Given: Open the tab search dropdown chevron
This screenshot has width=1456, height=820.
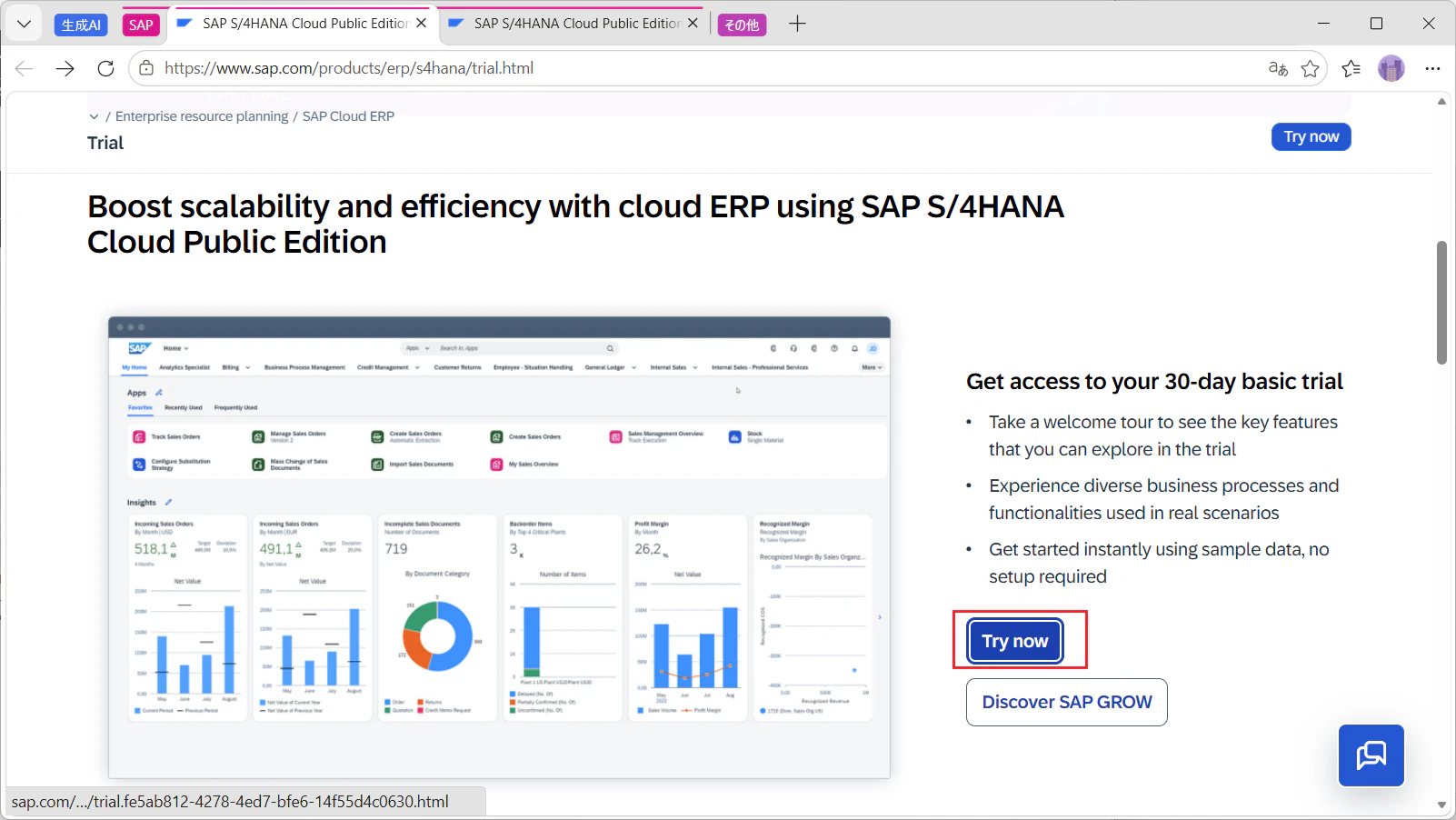Looking at the screenshot, I should coord(25,24).
